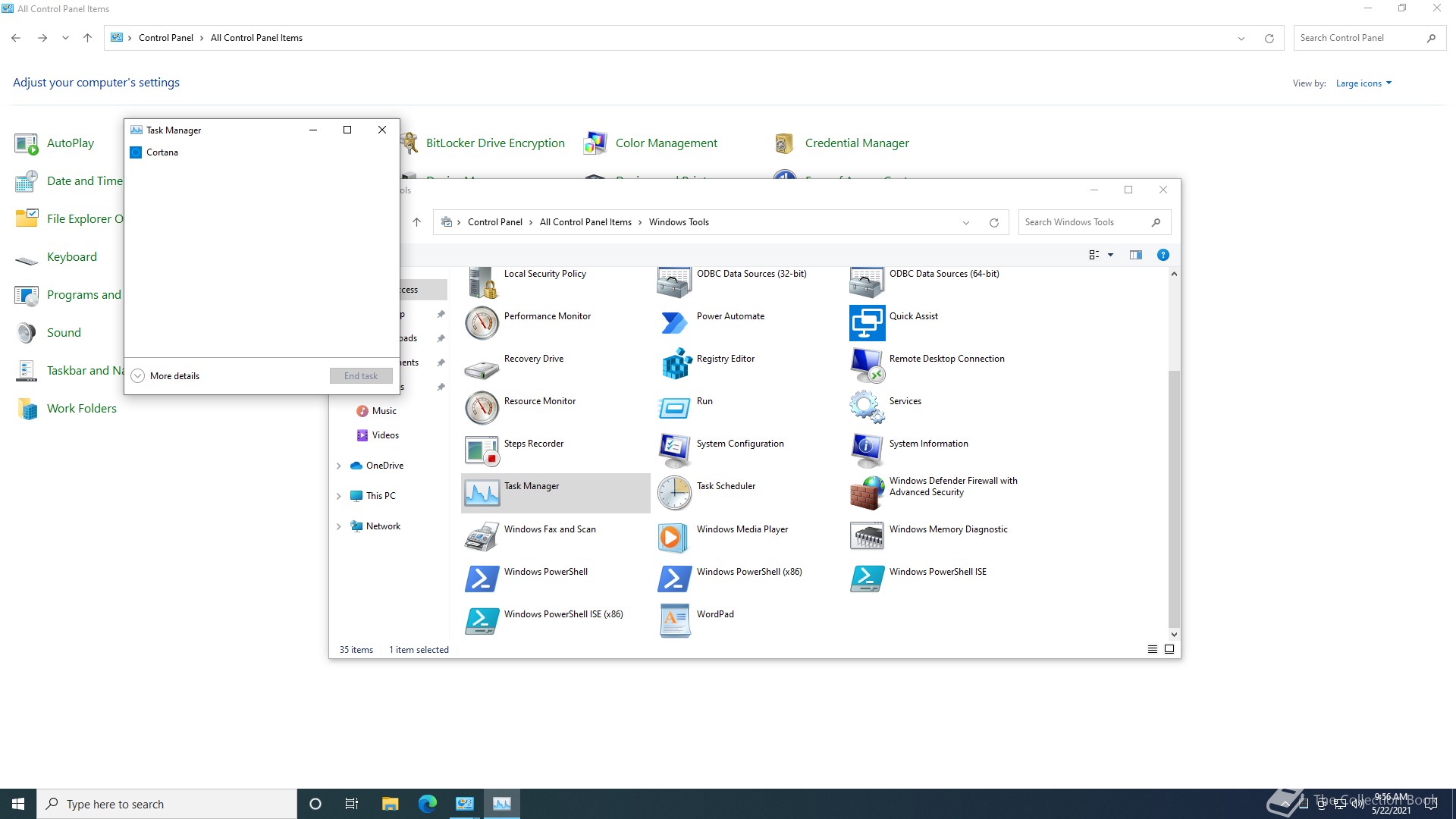Open Windows Tools address history dropdown

click(966, 223)
